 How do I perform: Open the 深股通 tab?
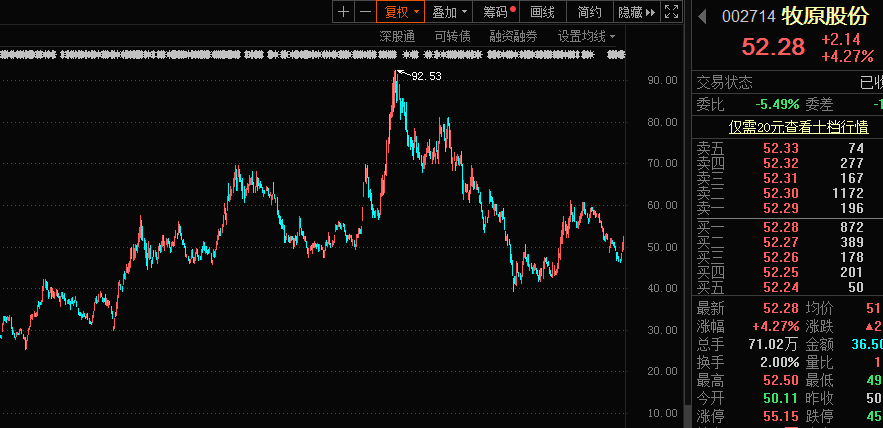[x=397, y=36]
